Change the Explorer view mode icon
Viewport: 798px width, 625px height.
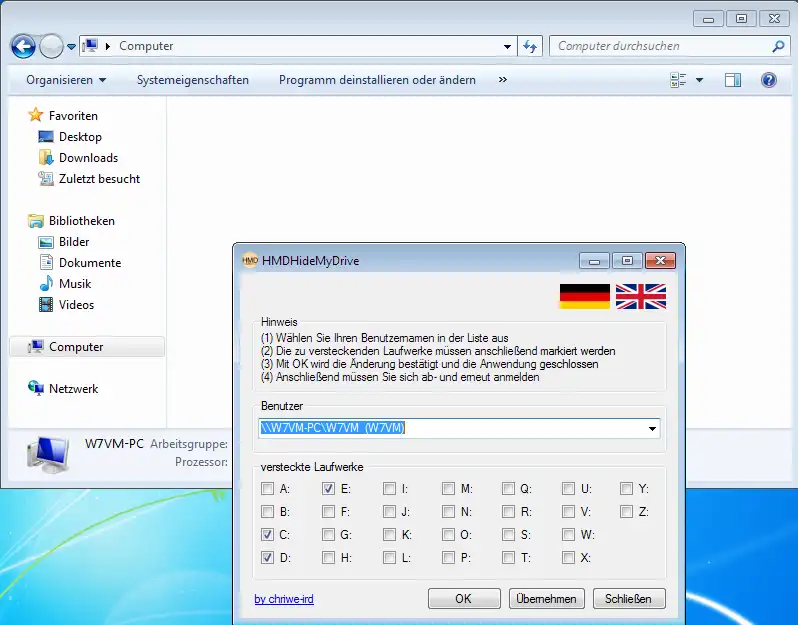[x=678, y=80]
